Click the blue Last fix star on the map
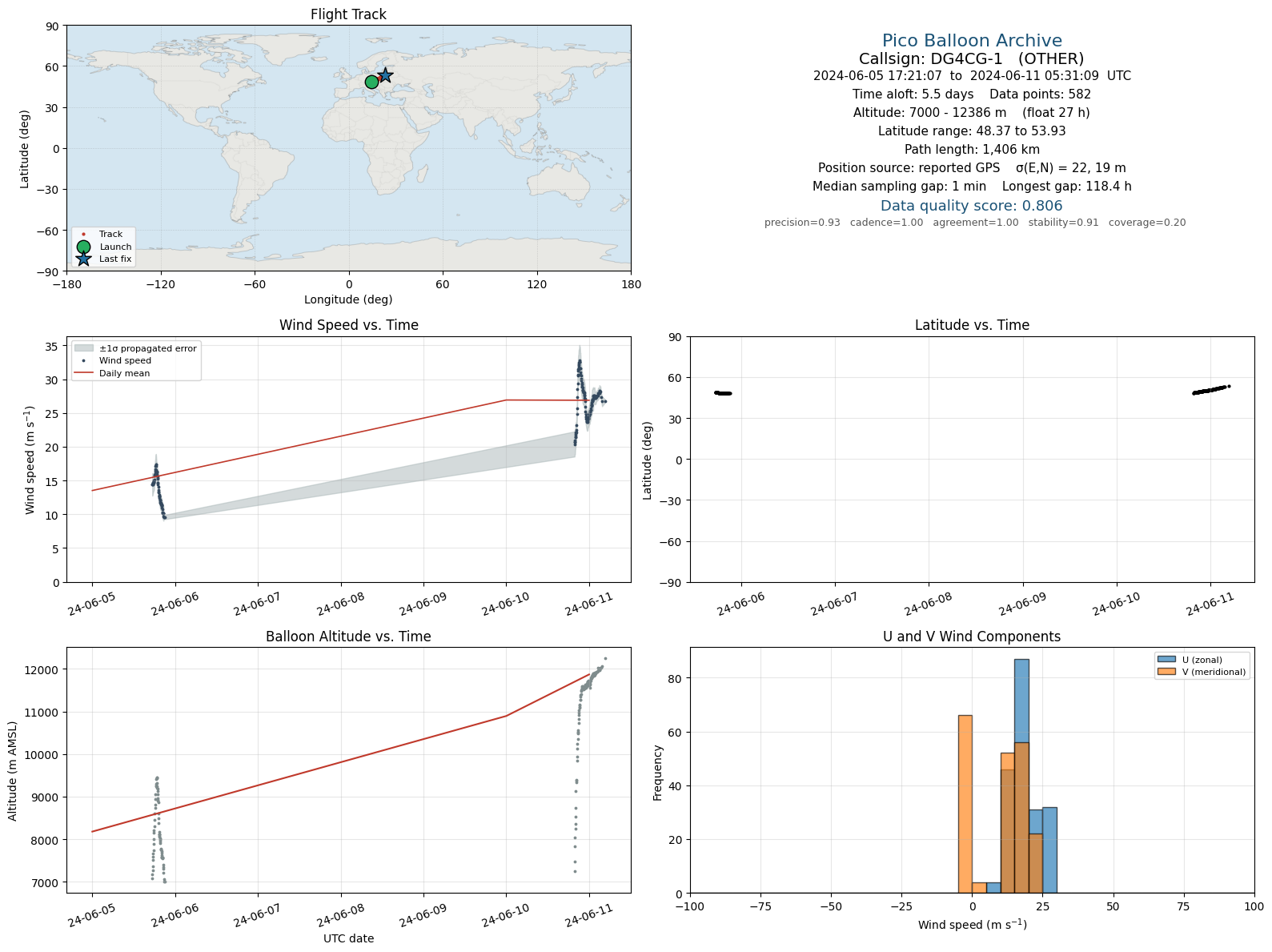This screenshot has height=952, width=1272. (x=385, y=74)
